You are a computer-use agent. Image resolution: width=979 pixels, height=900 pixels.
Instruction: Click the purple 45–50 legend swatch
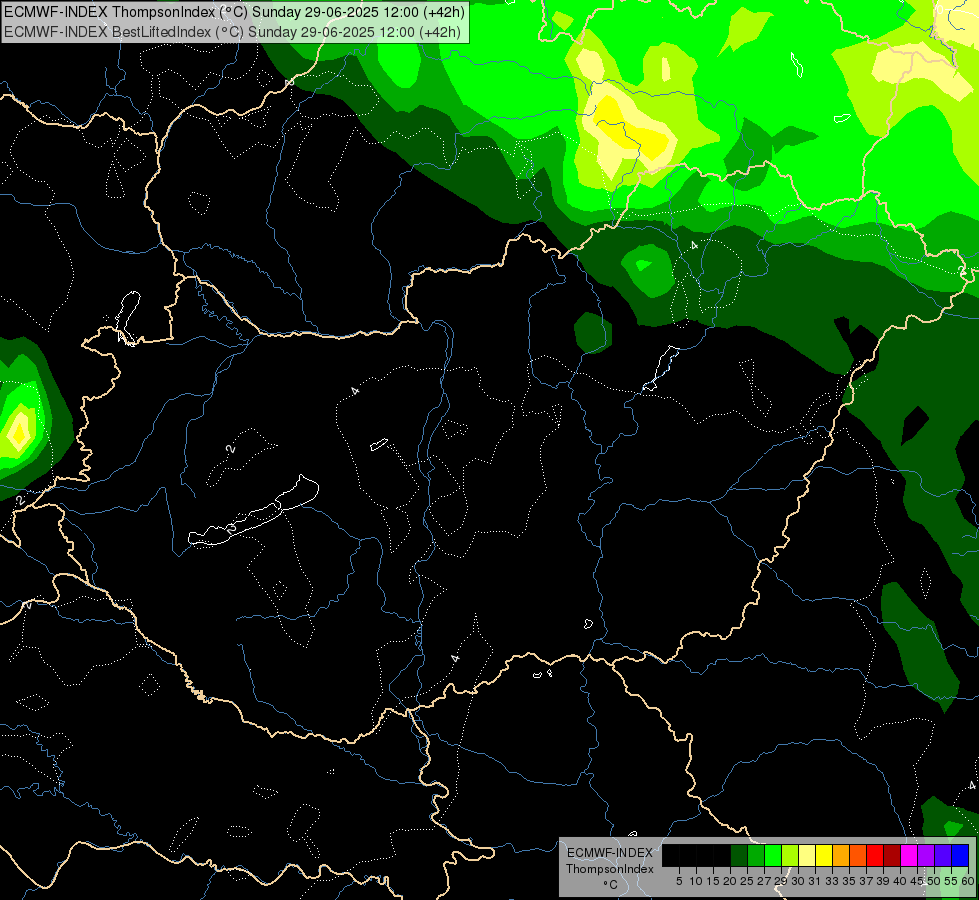click(x=926, y=855)
